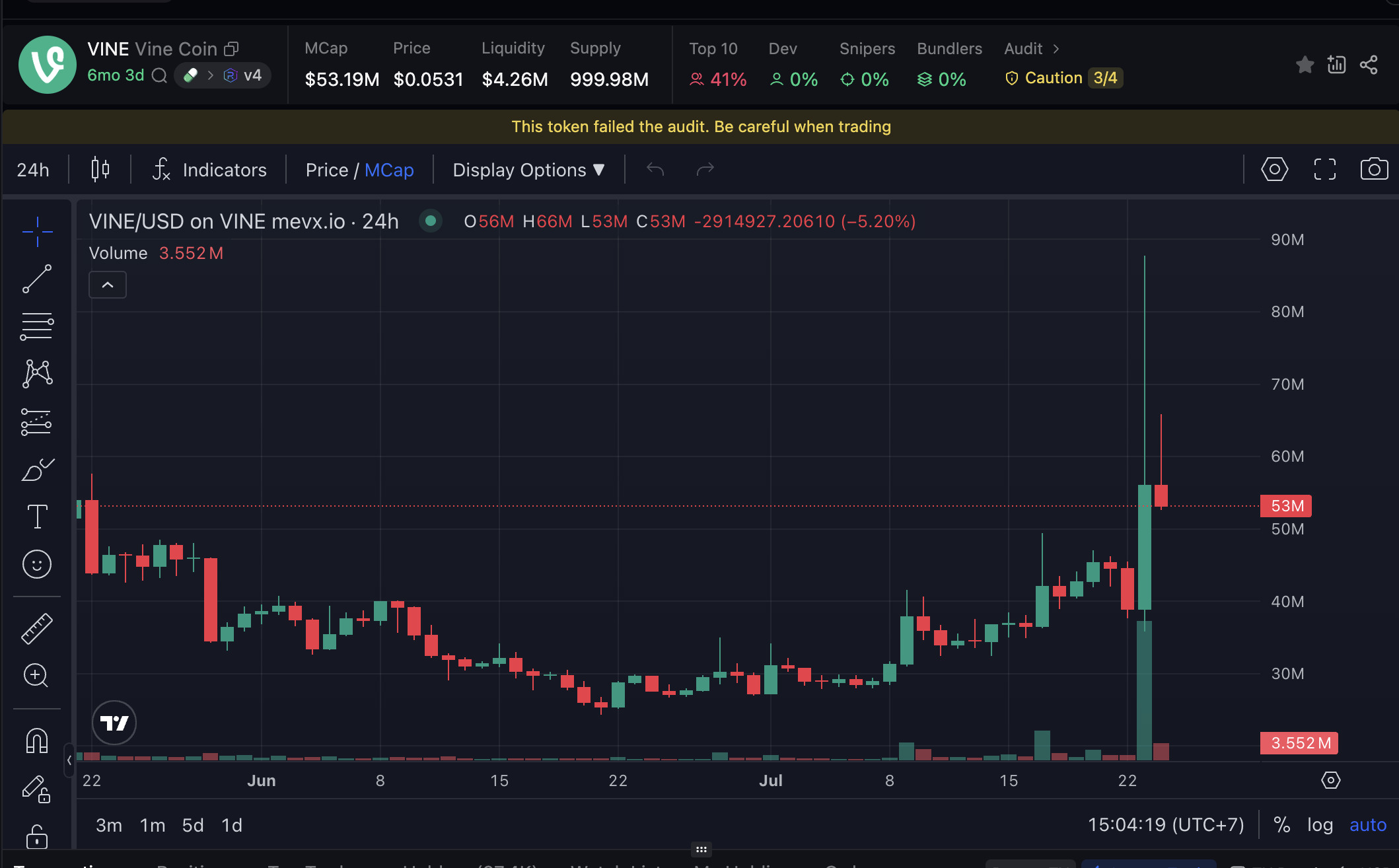1399x868 pixels.
Task: Toggle log scale mode
Action: pos(1320,824)
